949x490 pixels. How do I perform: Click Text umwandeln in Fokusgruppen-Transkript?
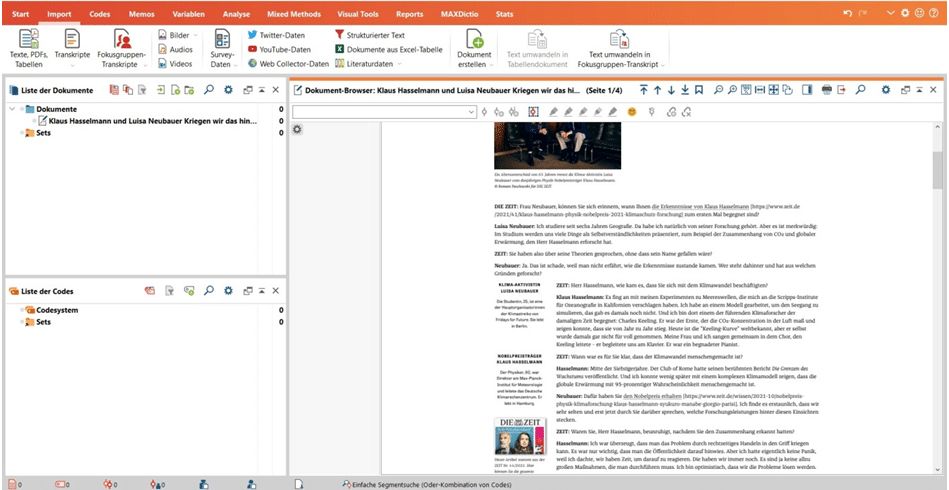[620, 48]
